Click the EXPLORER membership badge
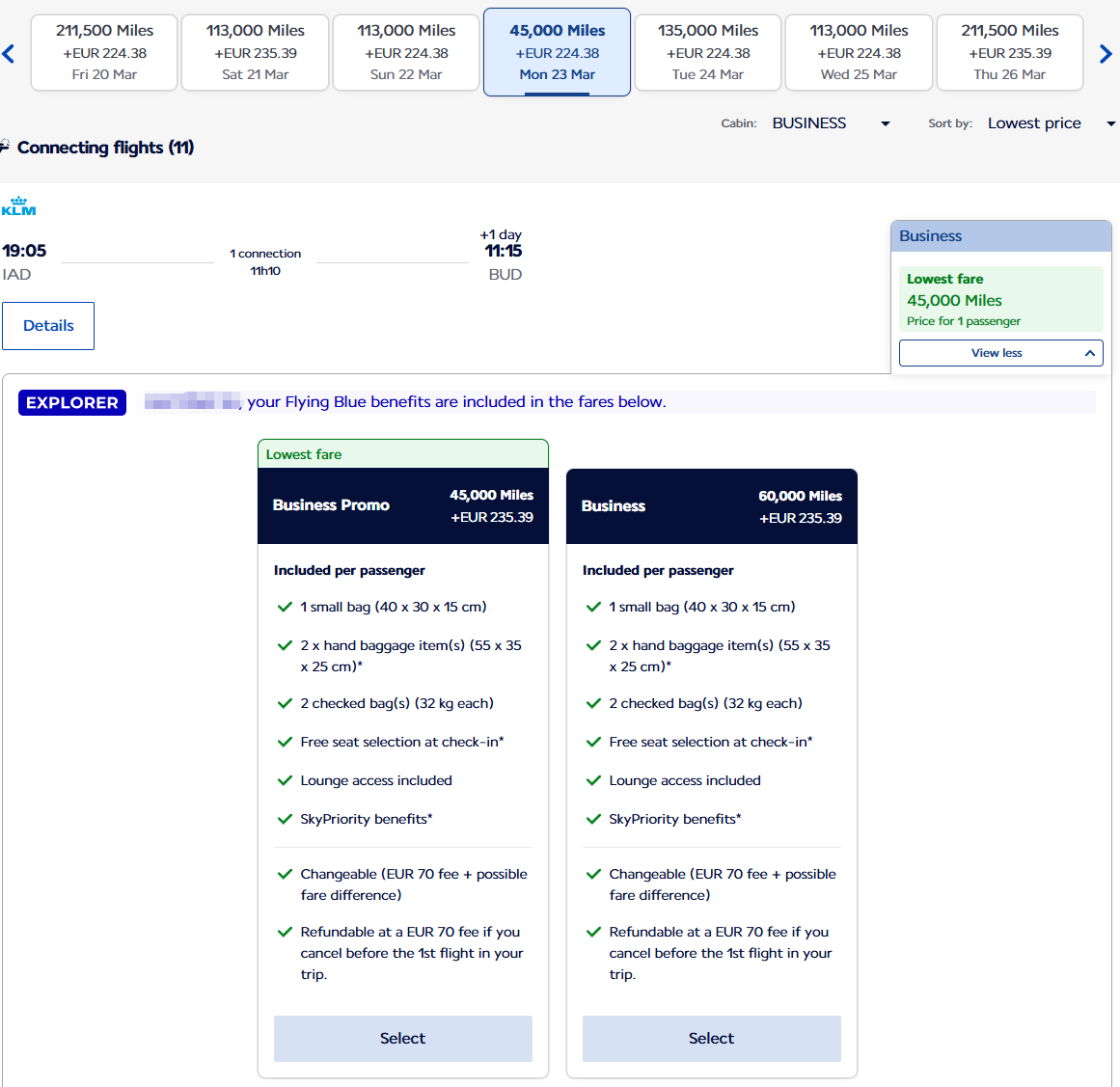This screenshot has height=1087, width=1120. pyautogui.click(x=72, y=403)
